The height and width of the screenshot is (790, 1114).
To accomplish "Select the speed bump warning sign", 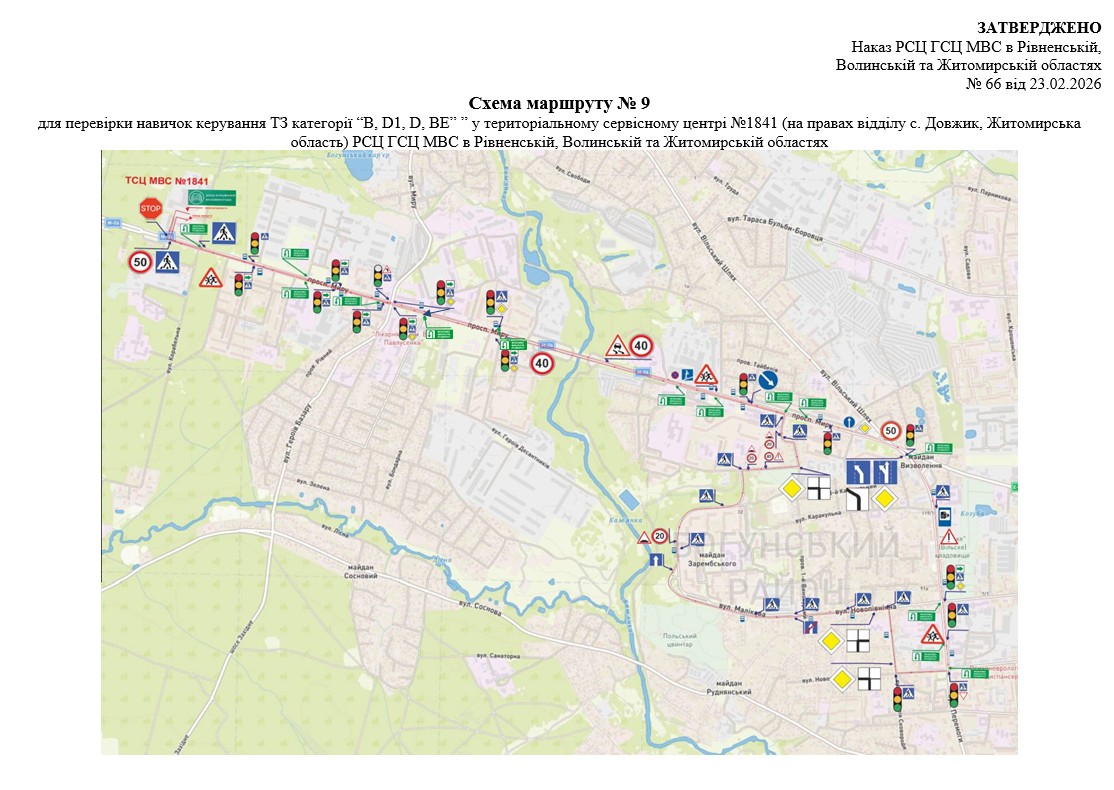I will click(x=645, y=537).
